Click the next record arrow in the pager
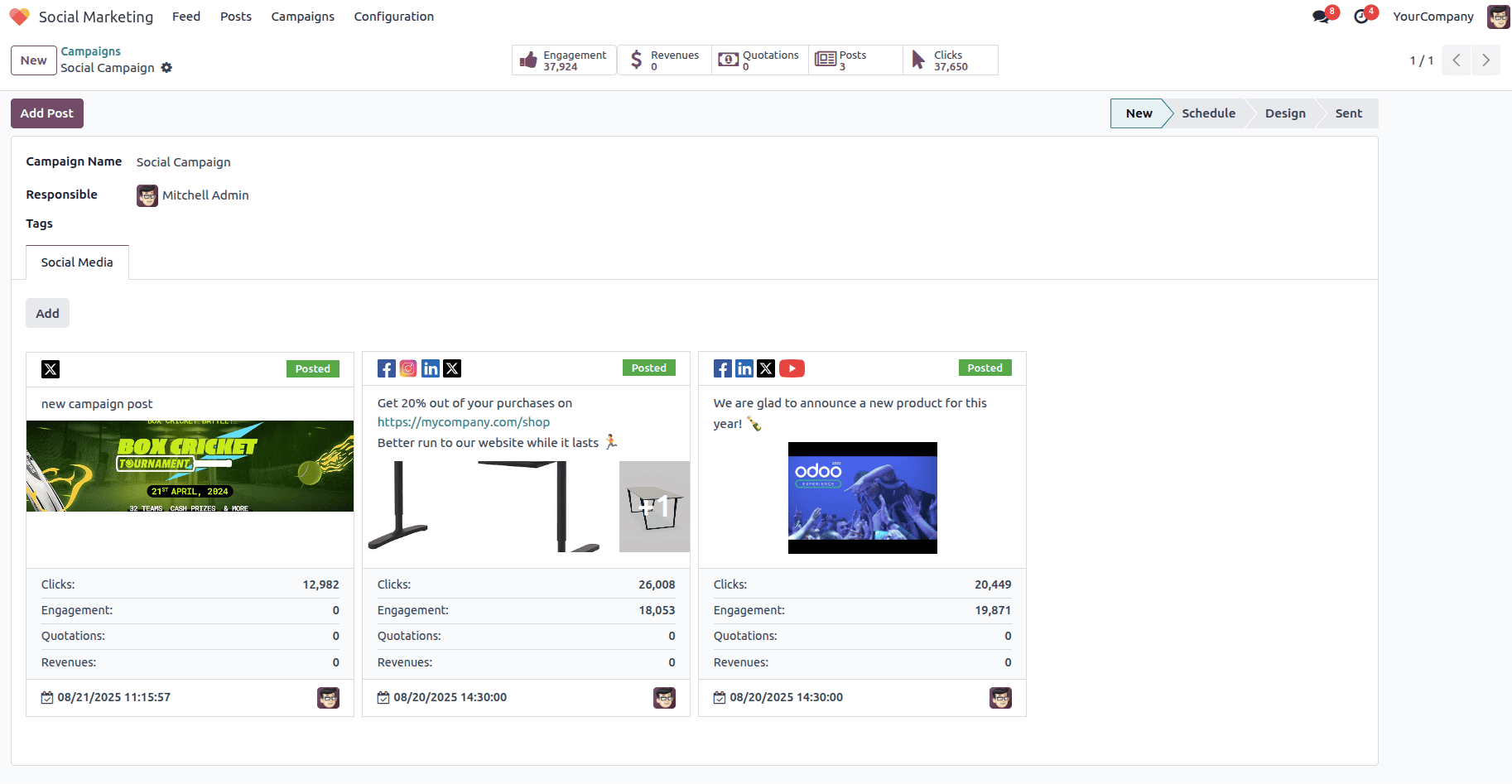This screenshot has width=1512, height=784. pyautogui.click(x=1486, y=60)
